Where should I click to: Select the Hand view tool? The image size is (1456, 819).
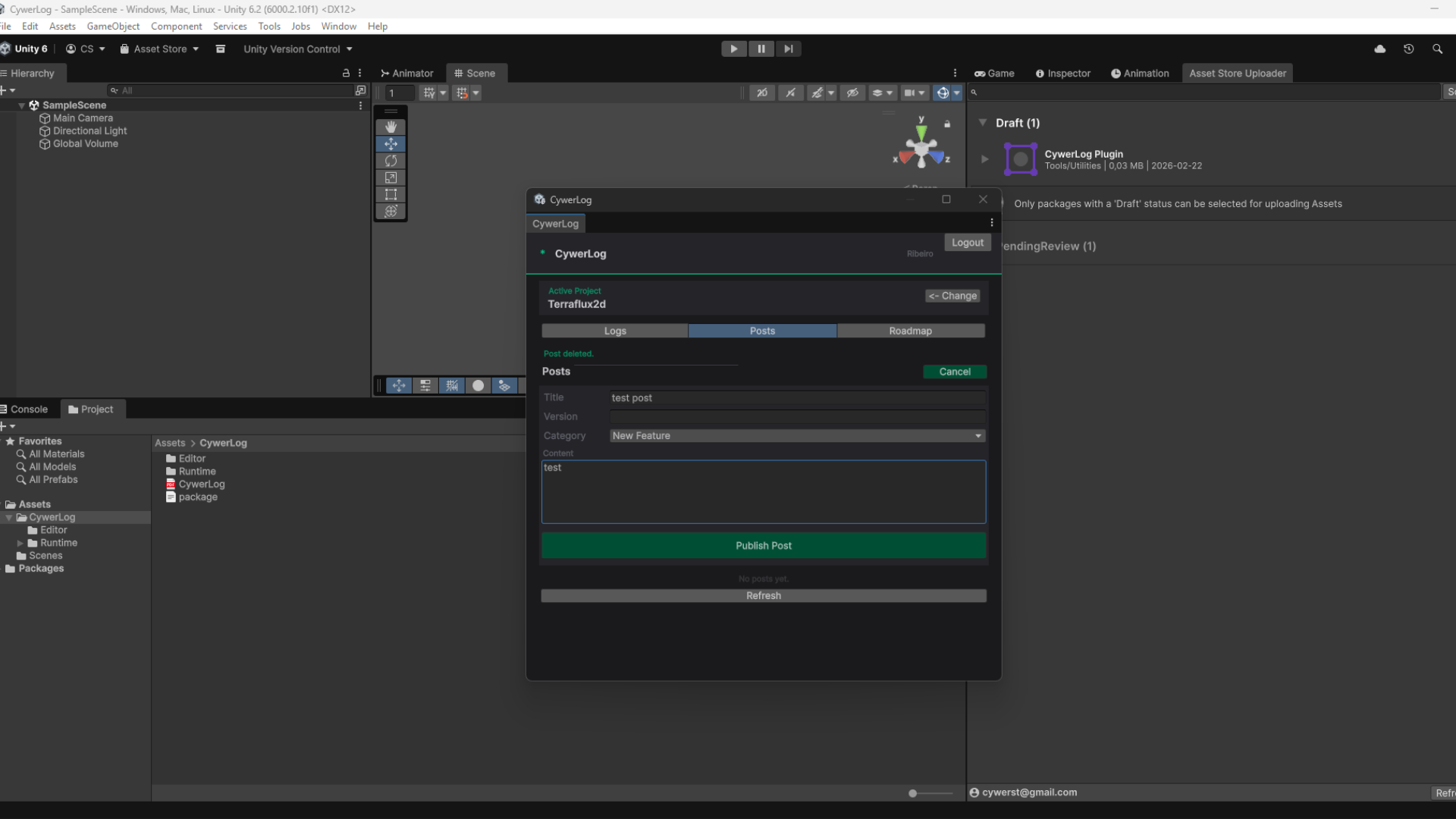[x=391, y=127]
